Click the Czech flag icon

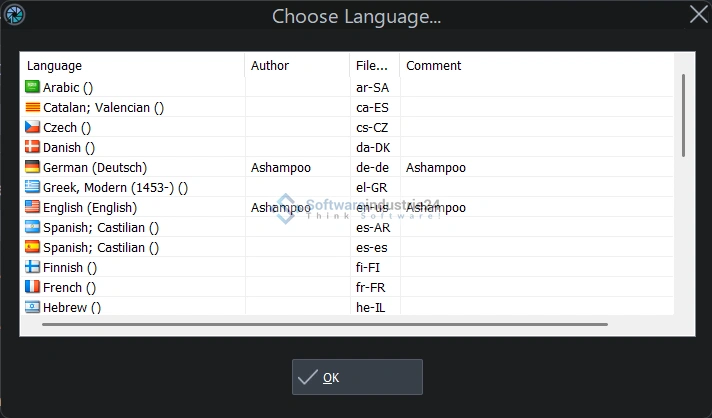(32, 127)
